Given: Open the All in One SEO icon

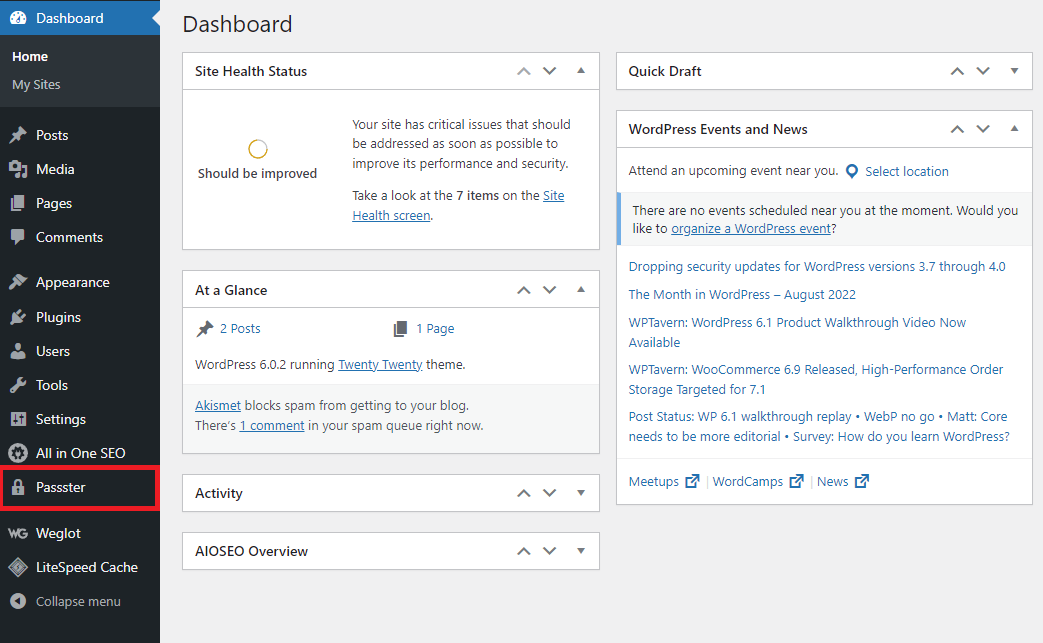Looking at the screenshot, I should point(20,453).
